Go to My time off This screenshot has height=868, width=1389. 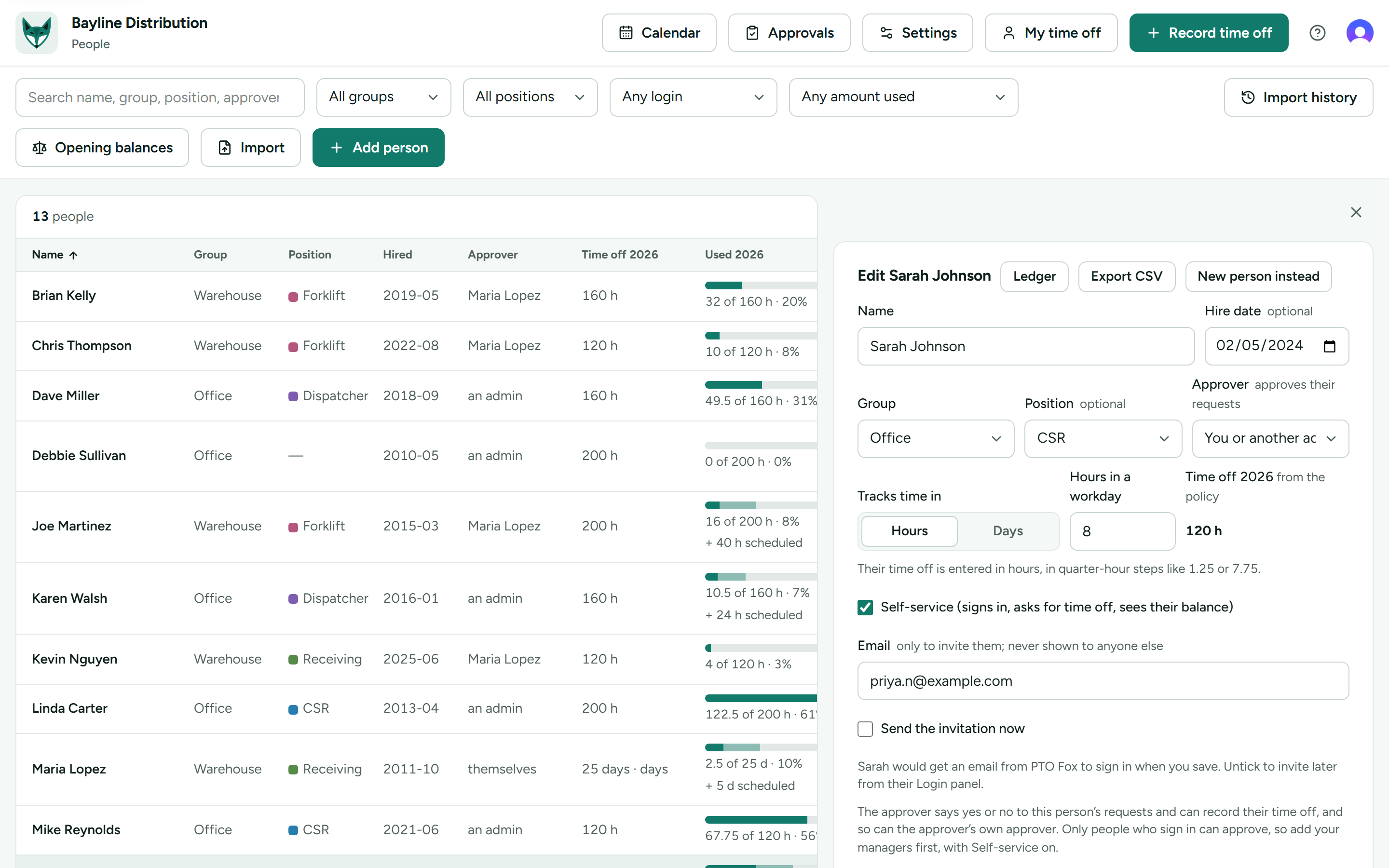click(x=1051, y=33)
